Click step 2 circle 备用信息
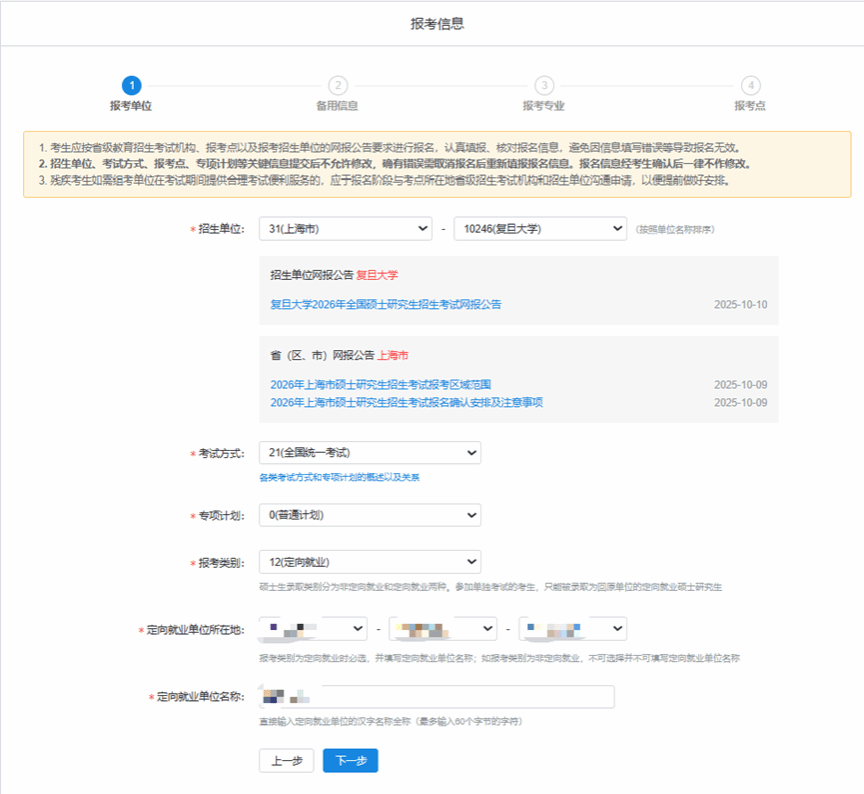This screenshot has height=794, width=864. 338,86
